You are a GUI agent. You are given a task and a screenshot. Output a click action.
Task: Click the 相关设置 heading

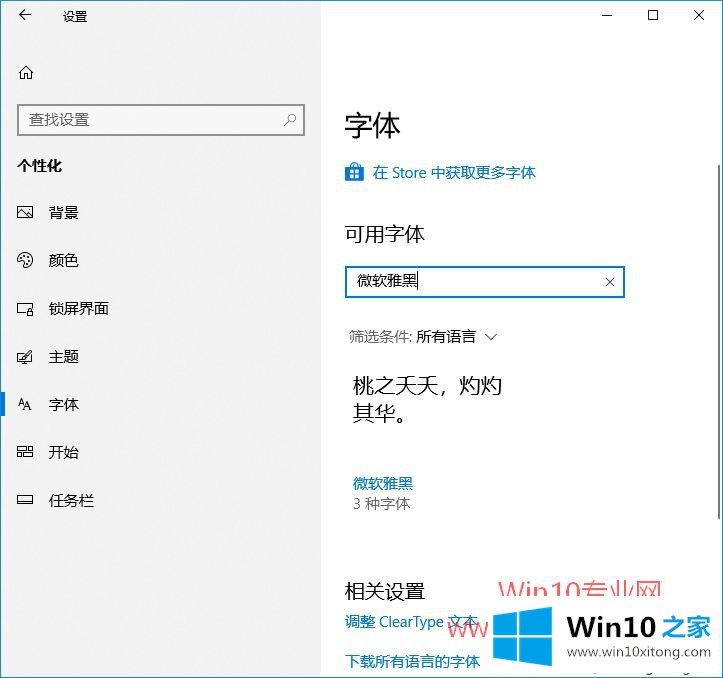[x=385, y=591]
